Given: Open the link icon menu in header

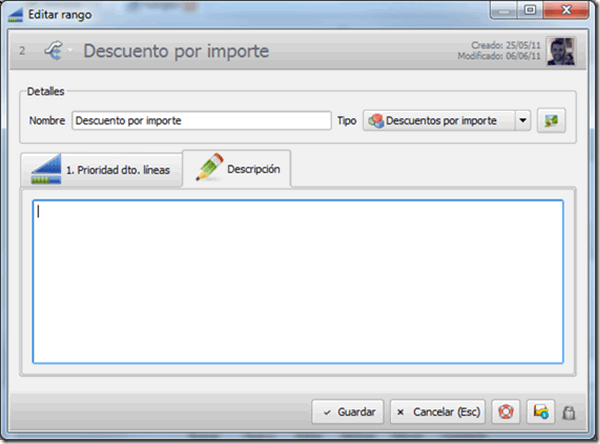Looking at the screenshot, I should pyautogui.click(x=54, y=51).
